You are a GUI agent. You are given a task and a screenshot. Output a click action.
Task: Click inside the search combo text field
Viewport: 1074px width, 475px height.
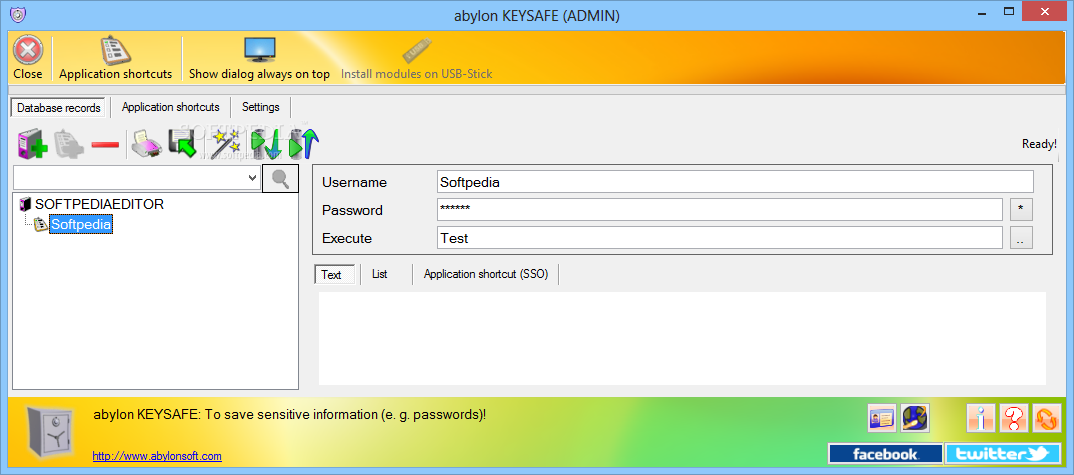tap(129, 178)
